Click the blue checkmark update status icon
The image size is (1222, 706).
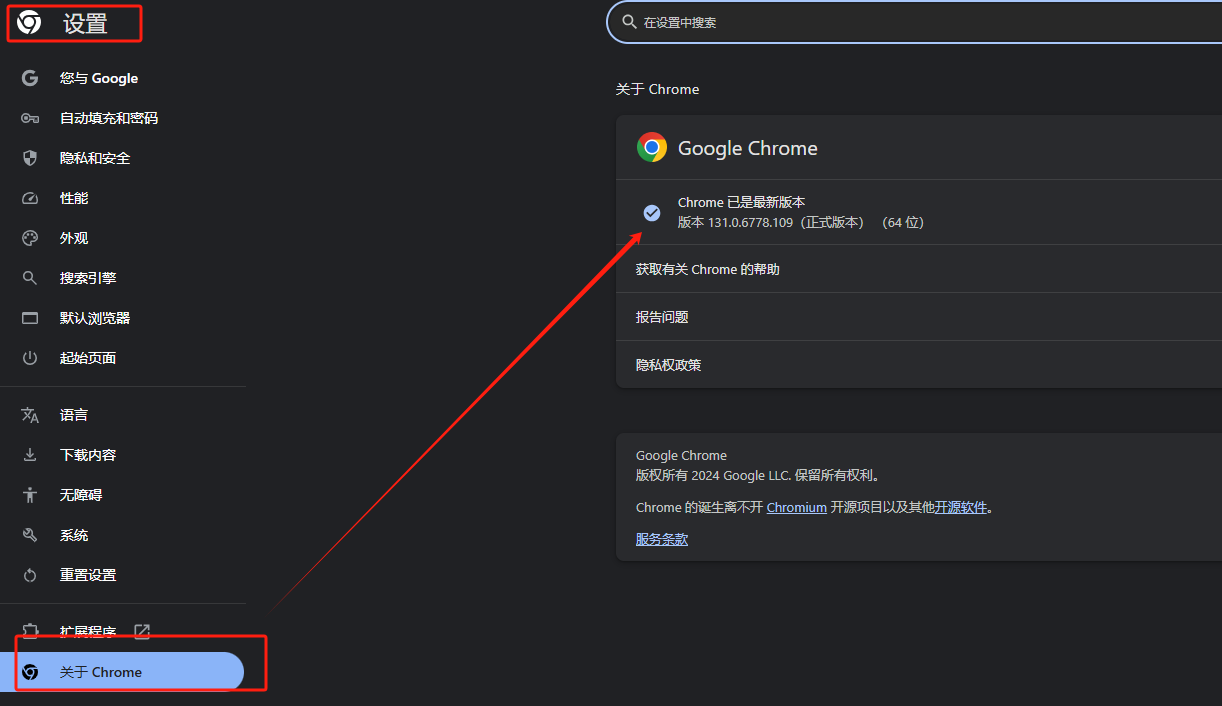pyautogui.click(x=652, y=212)
